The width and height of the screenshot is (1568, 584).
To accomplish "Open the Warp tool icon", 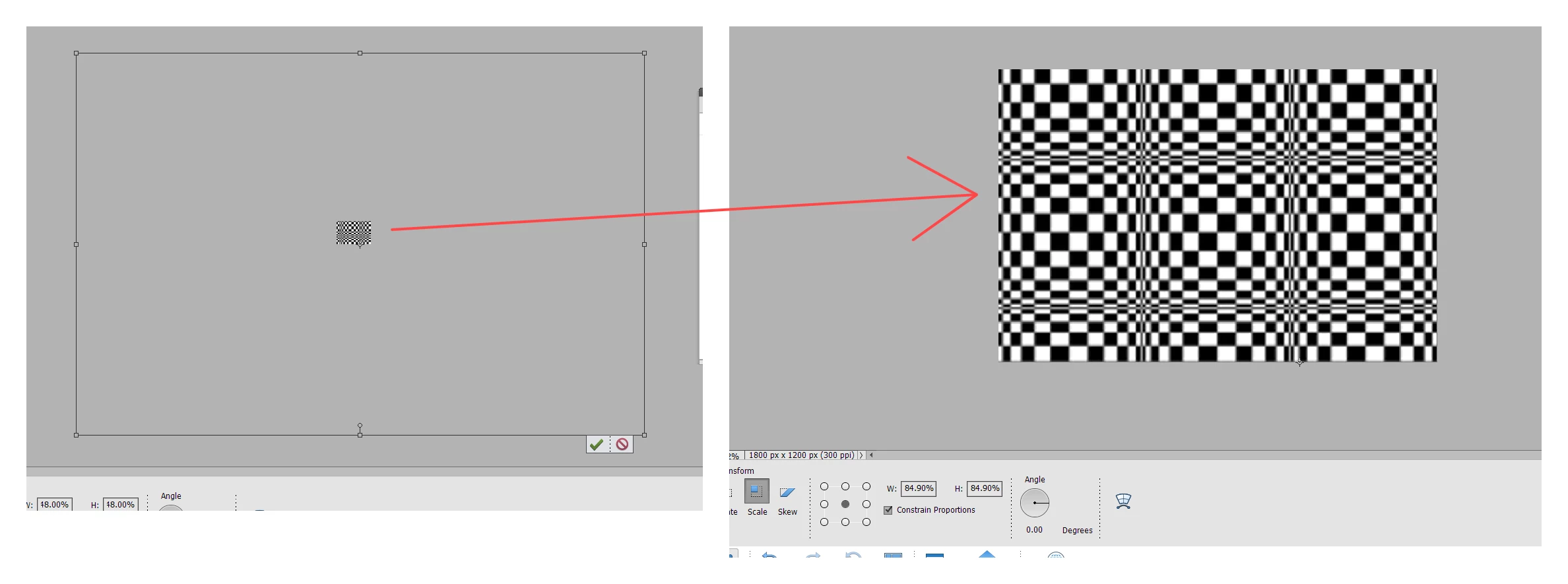I will coord(1123,502).
